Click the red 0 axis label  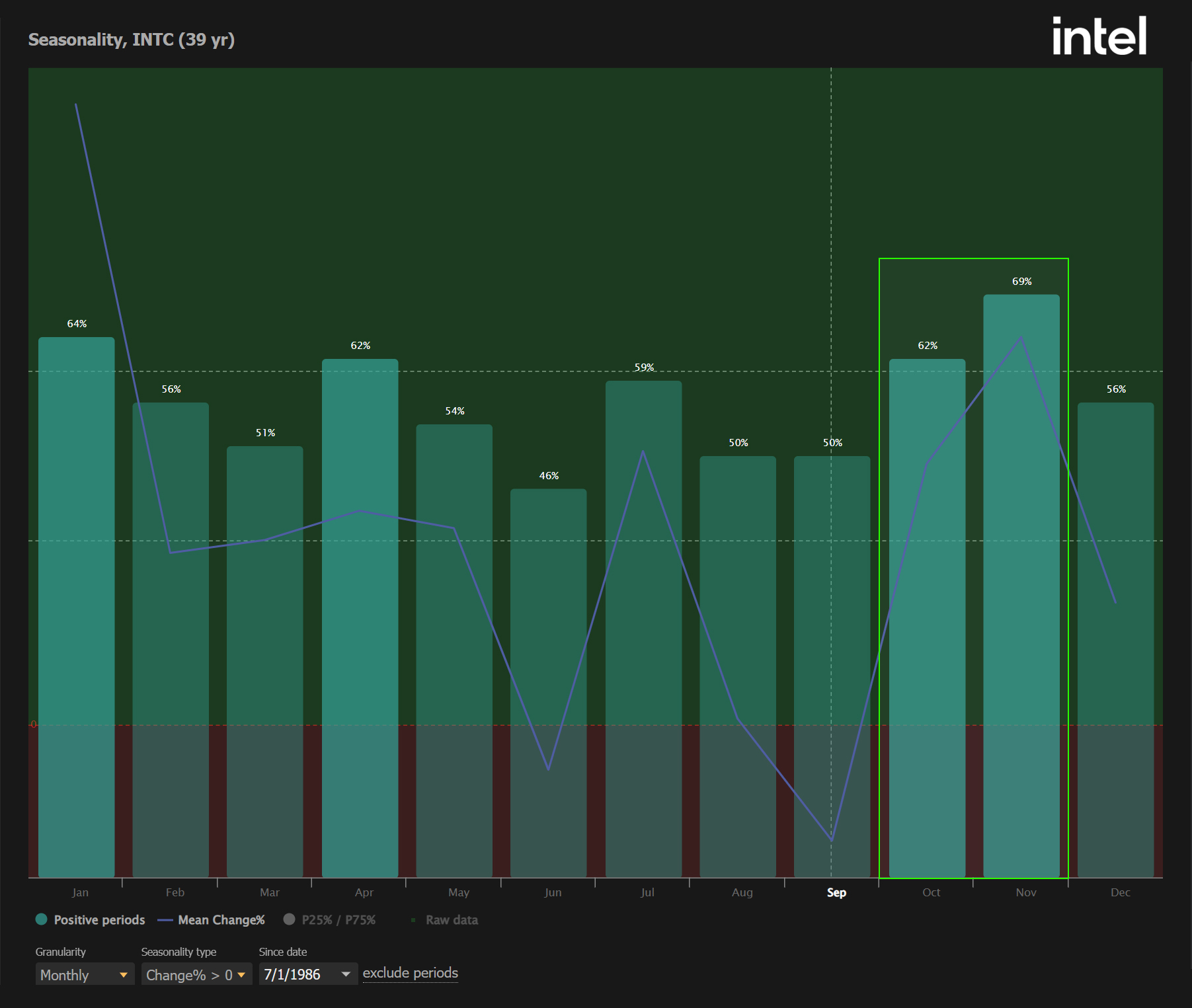pos(34,724)
